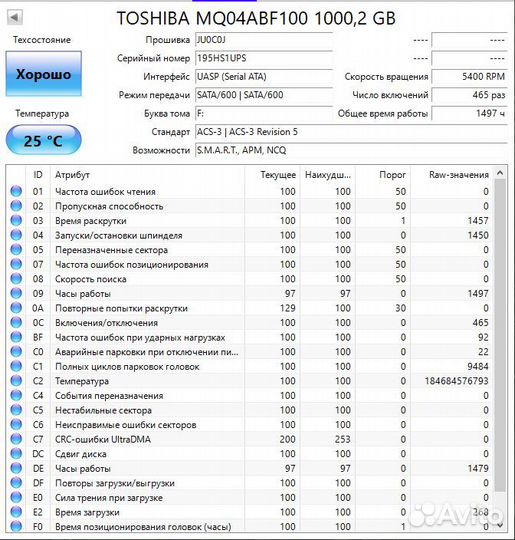Click the status circle for Время загрузки E2
The image size is (515, 540).
tap(16, 512)
